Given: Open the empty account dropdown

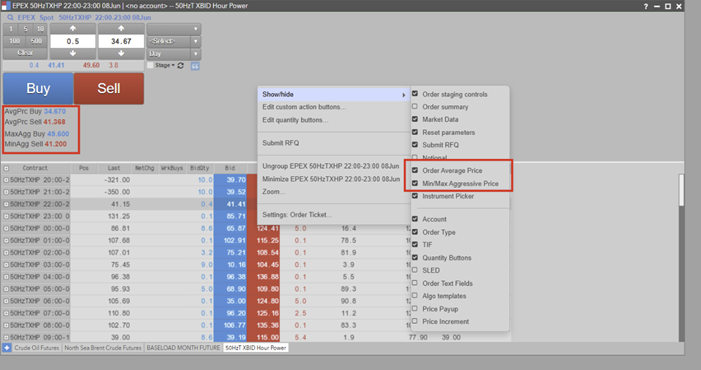Looking at the screenshot, I should [173, 29].
